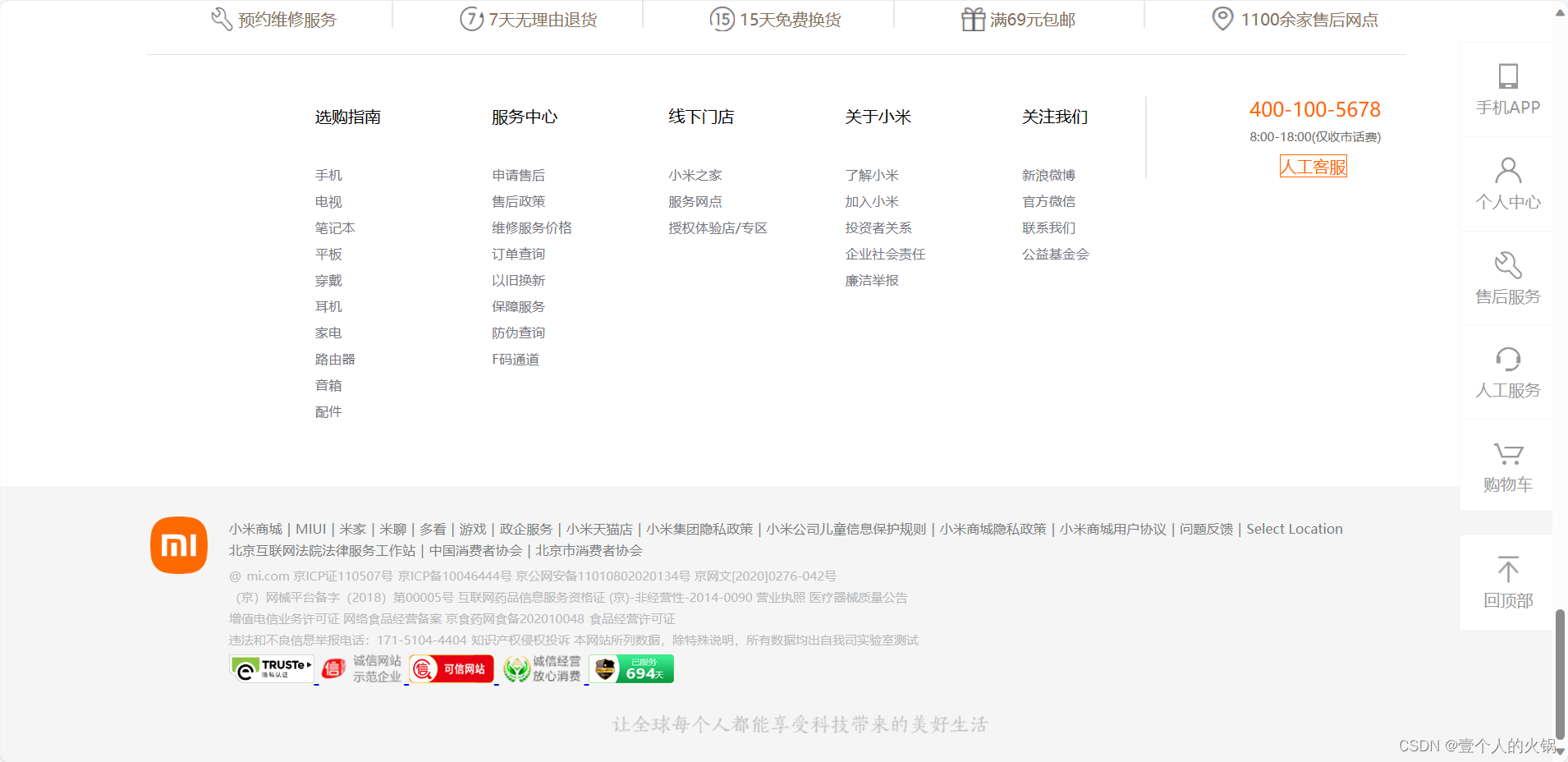Viewport: 1568px width, 762px height.
Task: Click the 15-day exchange circle icon
Action: (722, 19)
